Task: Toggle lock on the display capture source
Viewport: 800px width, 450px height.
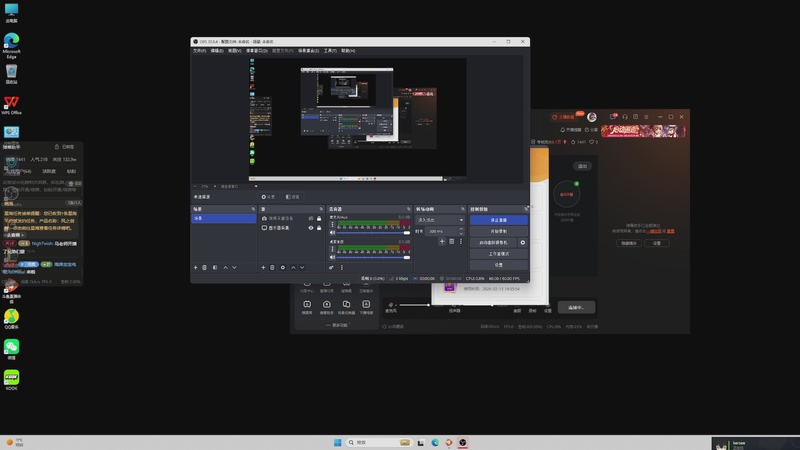Action: click(319, 228)
